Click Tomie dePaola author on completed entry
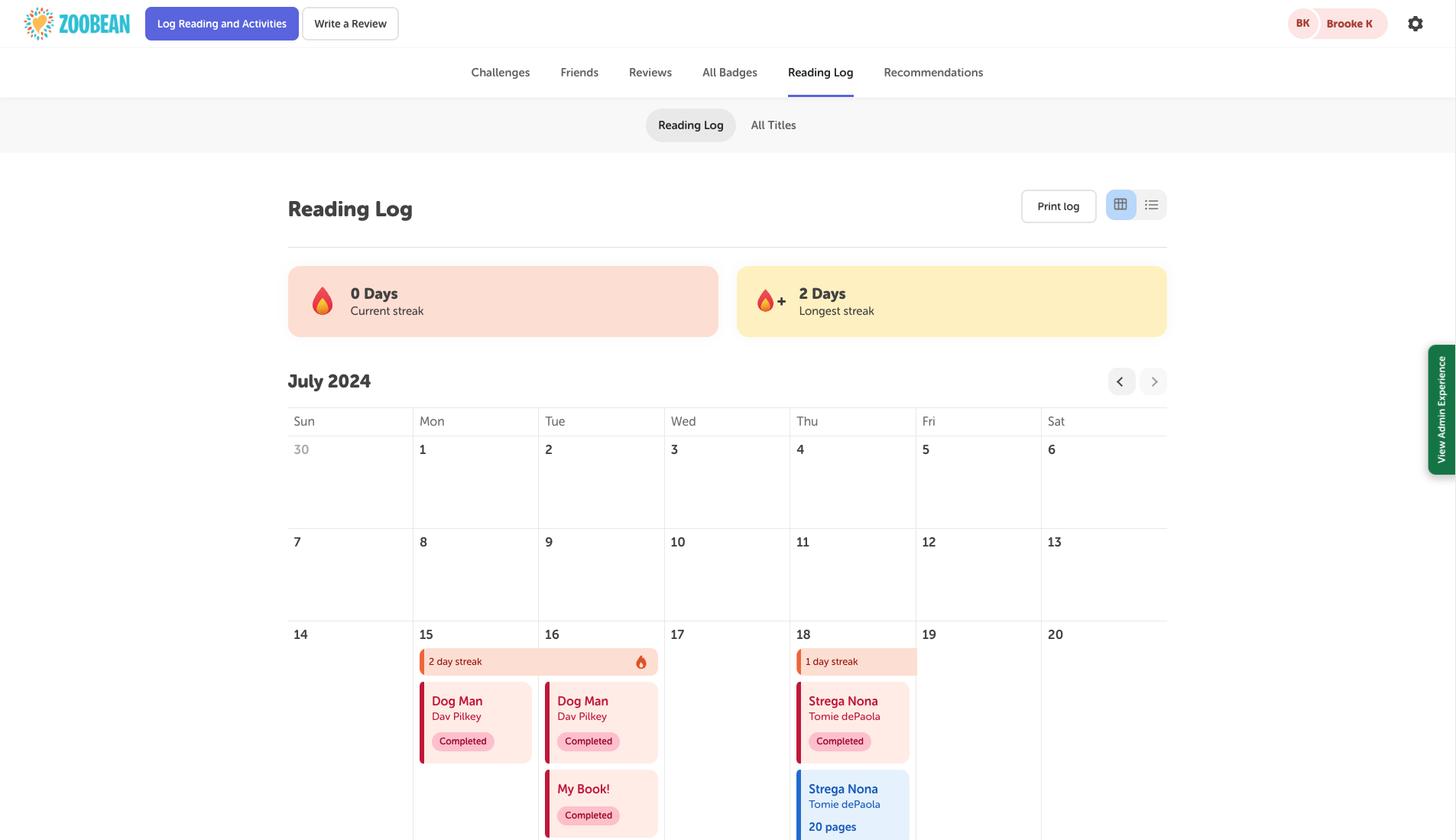The height and width of the screenshot is (840, 1456). click(845, 716)
